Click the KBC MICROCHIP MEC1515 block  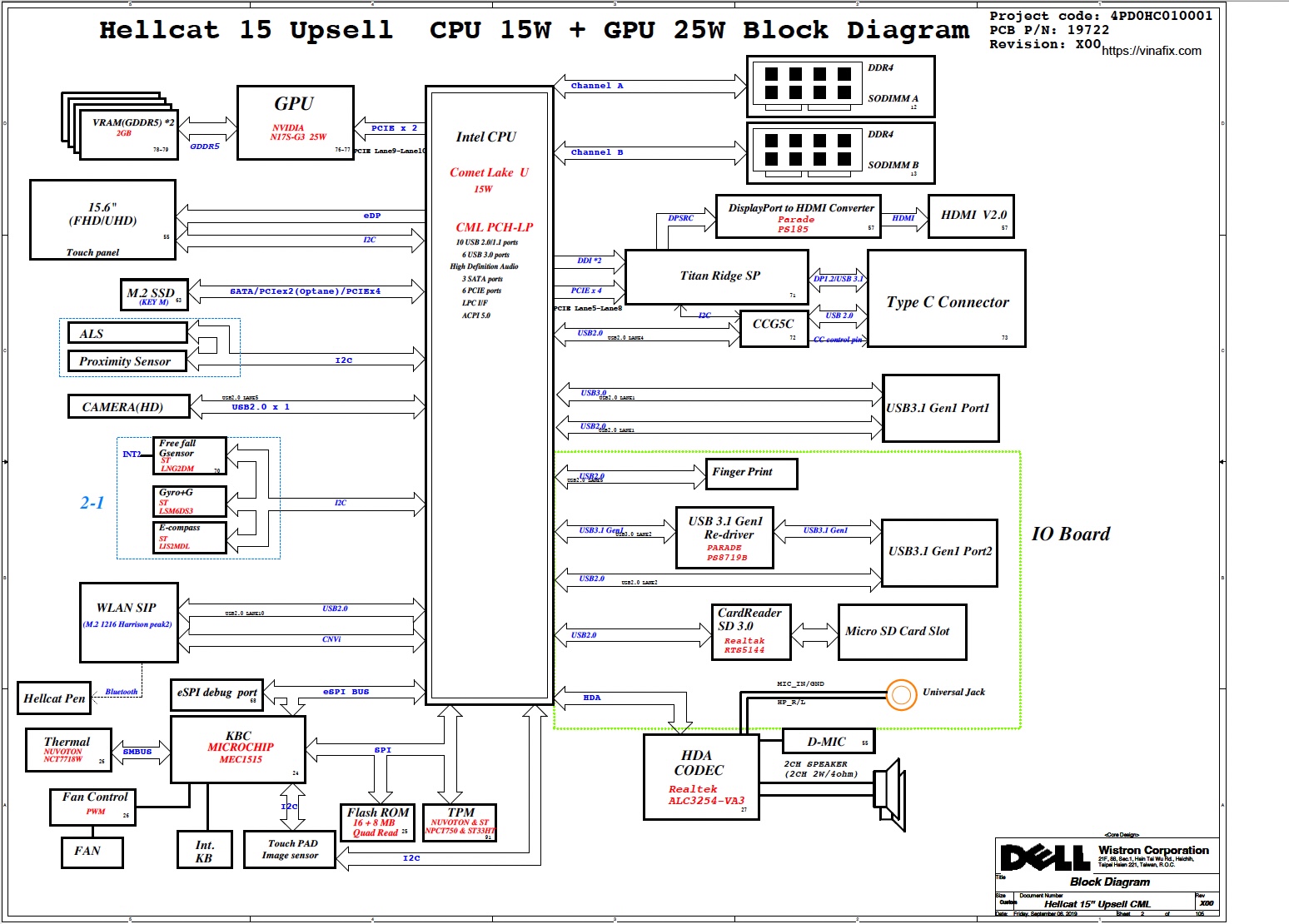238,749
